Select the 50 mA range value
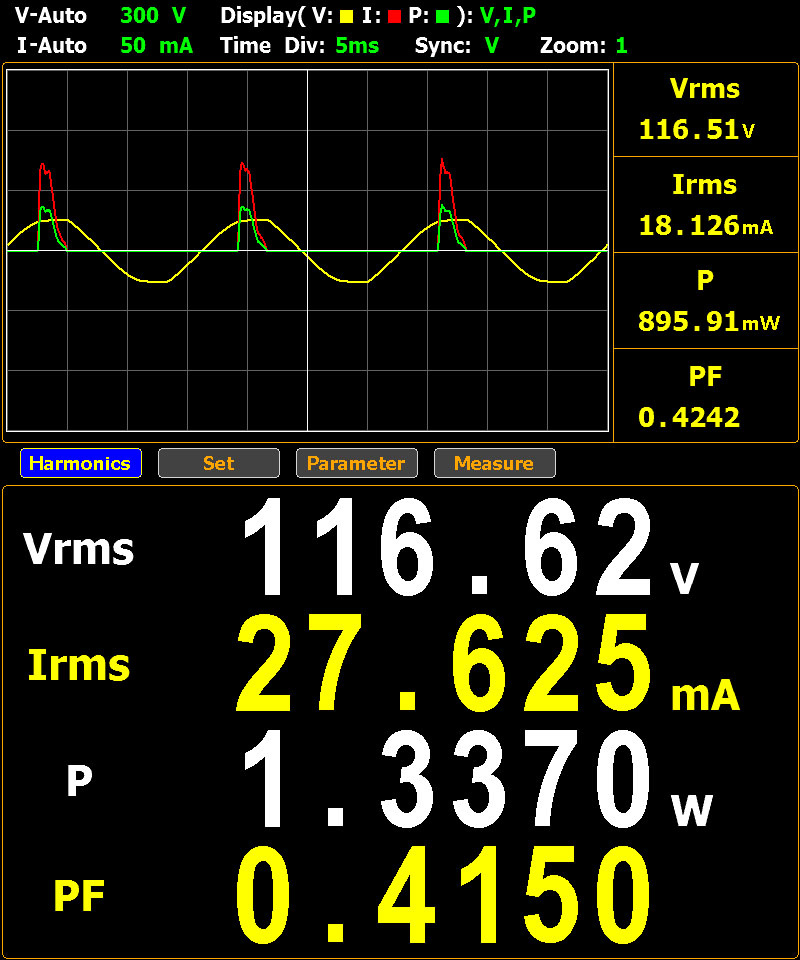This screenshot has height=960, width=800. click(x=157, y=45)
